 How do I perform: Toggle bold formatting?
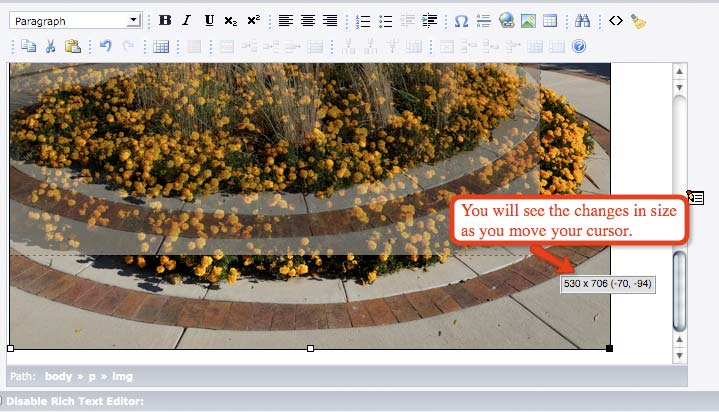[x=165, y=20]
